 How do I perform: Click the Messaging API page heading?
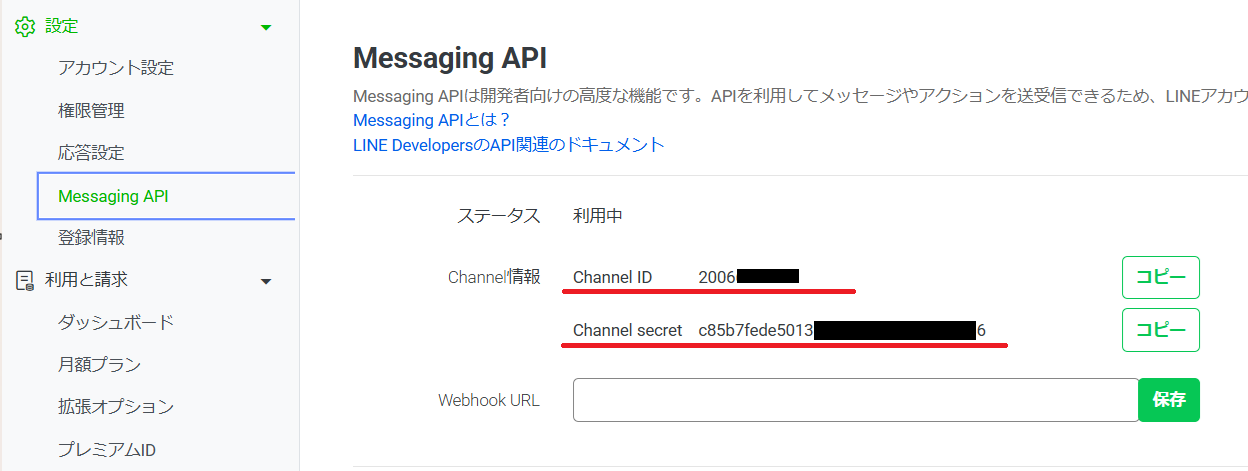[x=450, y=57]
